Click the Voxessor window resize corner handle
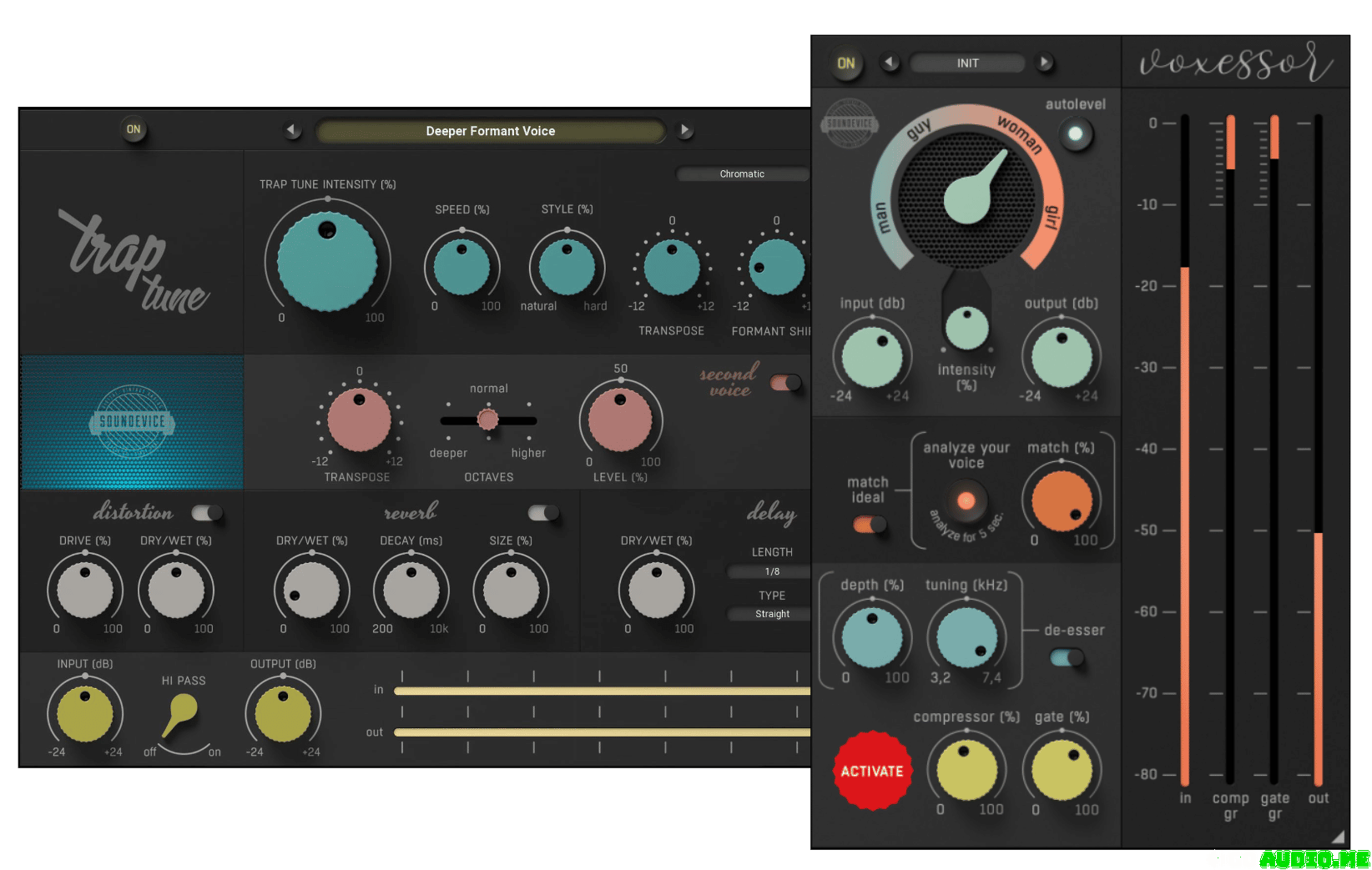 point(1338,837)
